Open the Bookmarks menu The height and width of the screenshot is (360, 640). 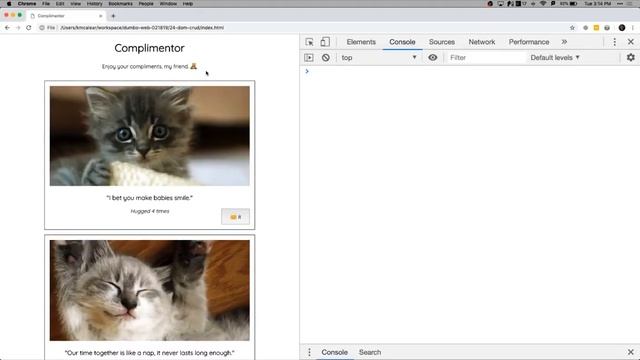(120, 4)
